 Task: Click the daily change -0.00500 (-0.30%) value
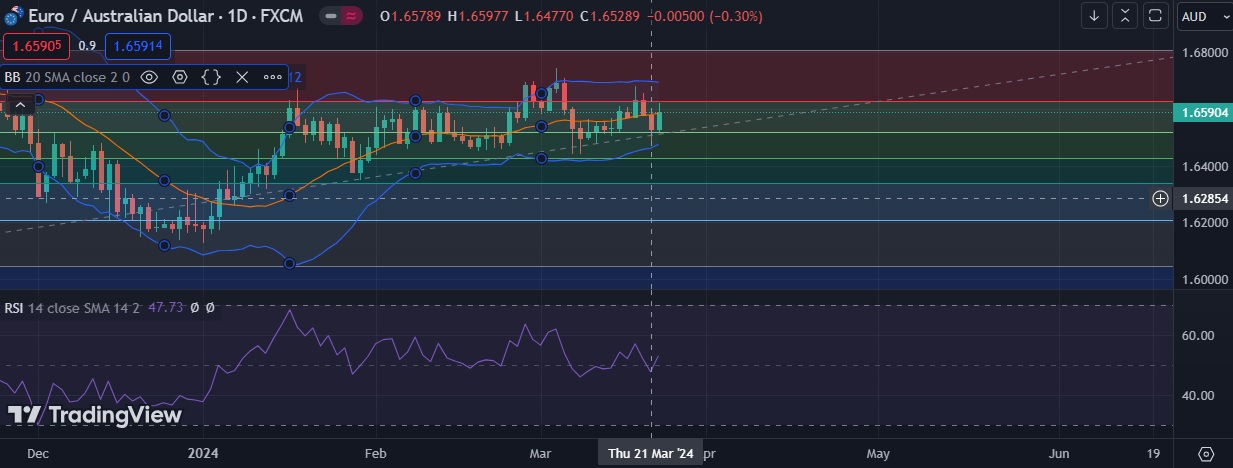click(x=705, y=17)
